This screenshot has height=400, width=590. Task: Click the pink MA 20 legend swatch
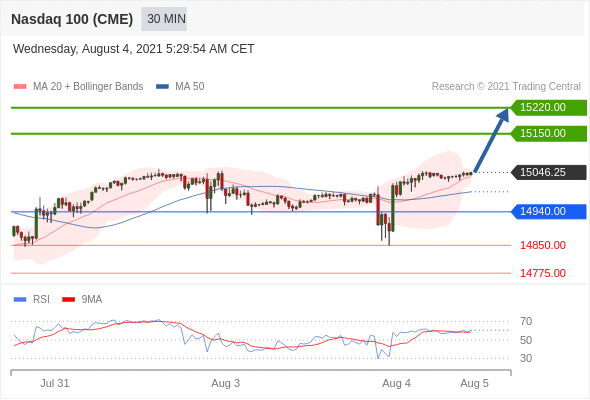pos(20,87)
